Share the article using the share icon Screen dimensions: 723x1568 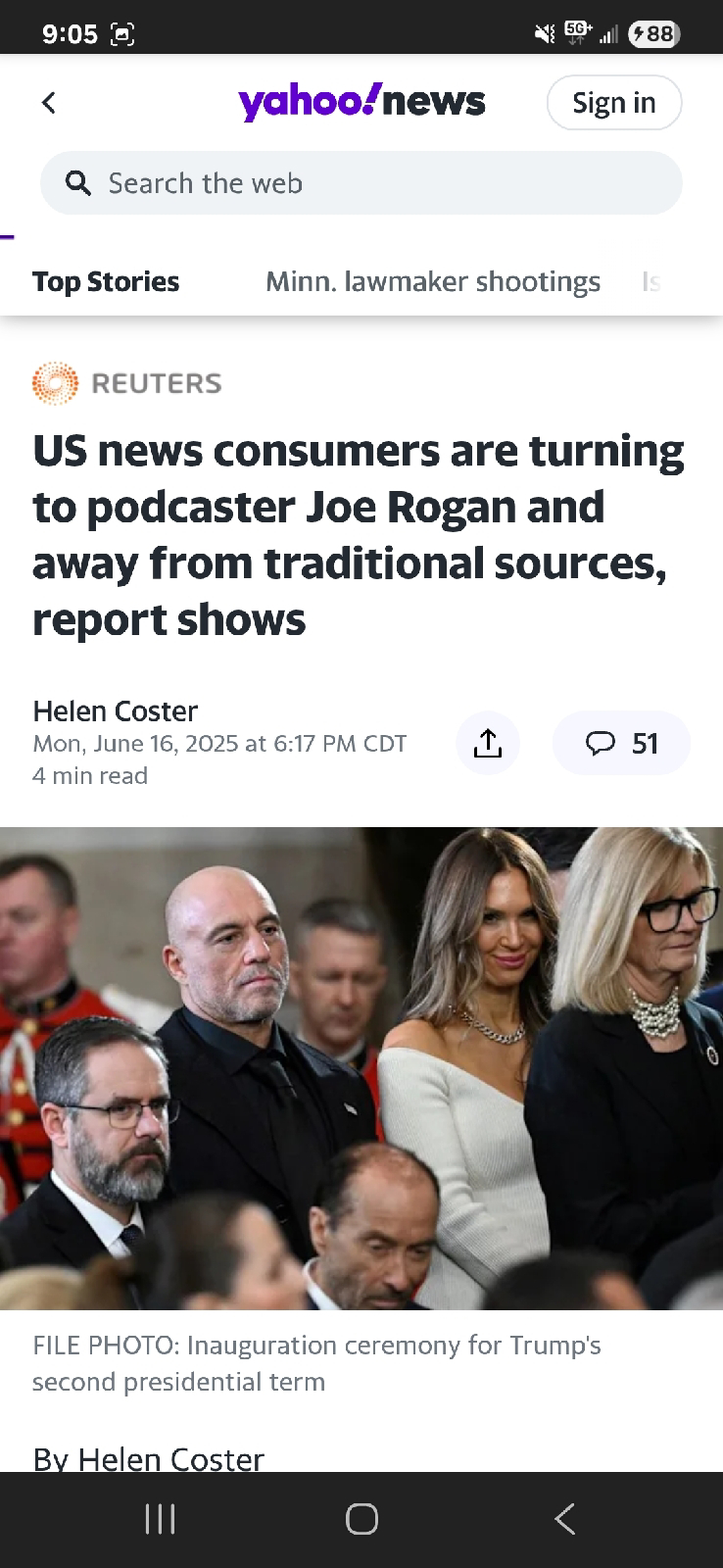tap(488, 743)
